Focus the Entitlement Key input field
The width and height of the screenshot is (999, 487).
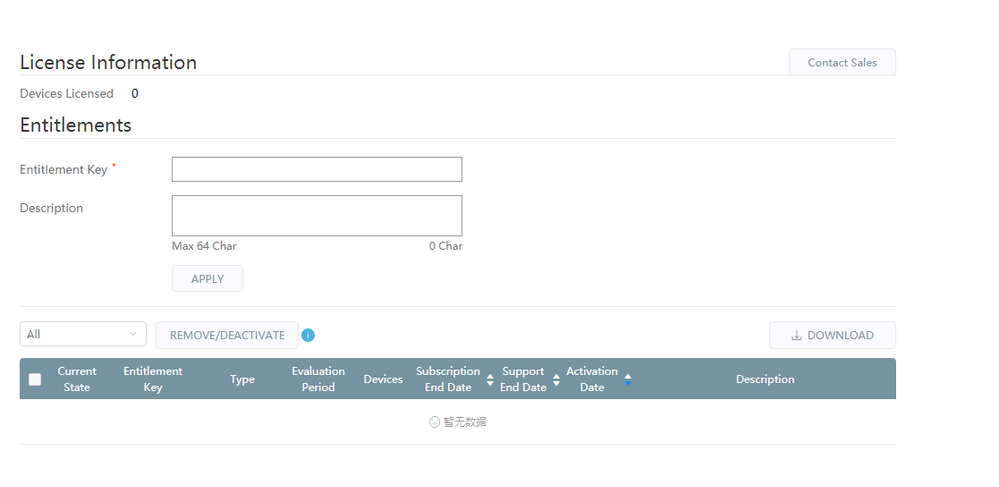[x=317, y=170]
